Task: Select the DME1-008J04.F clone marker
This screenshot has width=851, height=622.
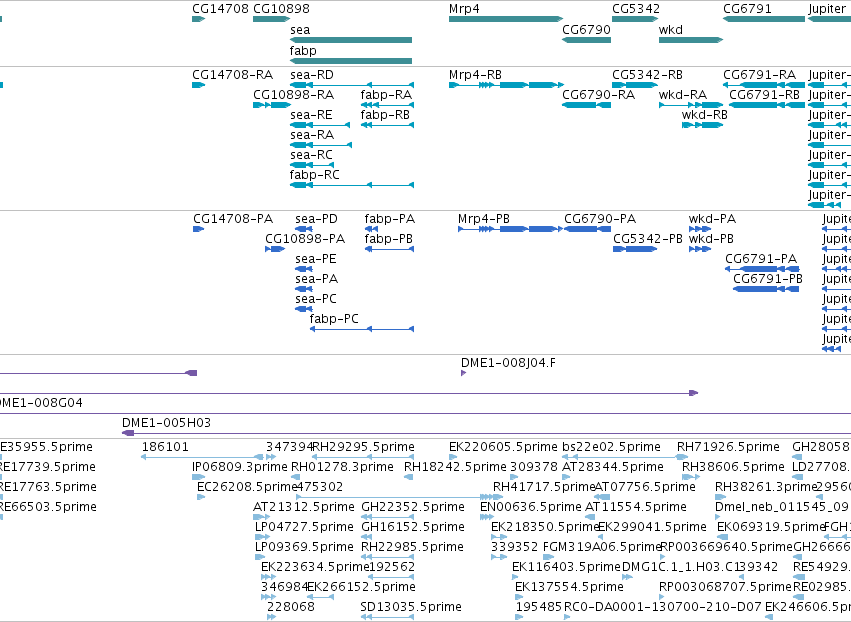Action: (x=463, y=373)
